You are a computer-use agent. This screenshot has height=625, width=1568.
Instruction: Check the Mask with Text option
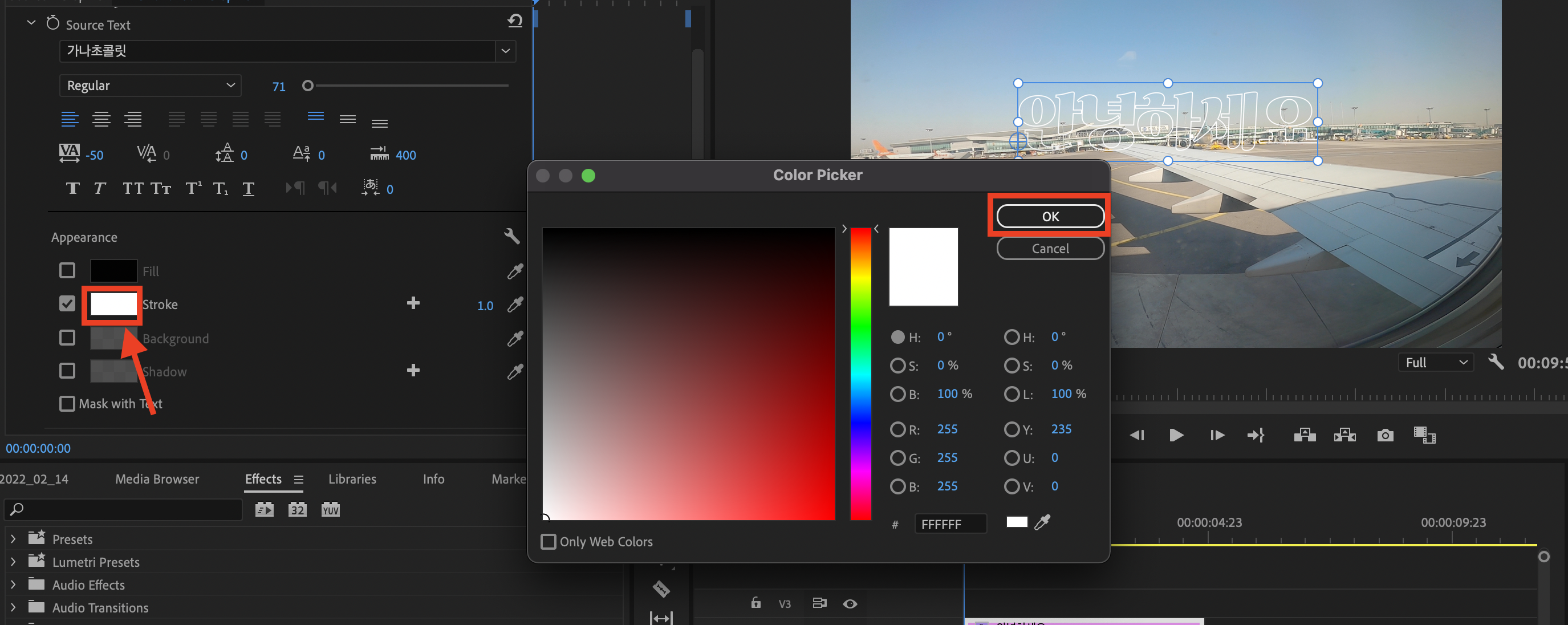tap(67, 404)
